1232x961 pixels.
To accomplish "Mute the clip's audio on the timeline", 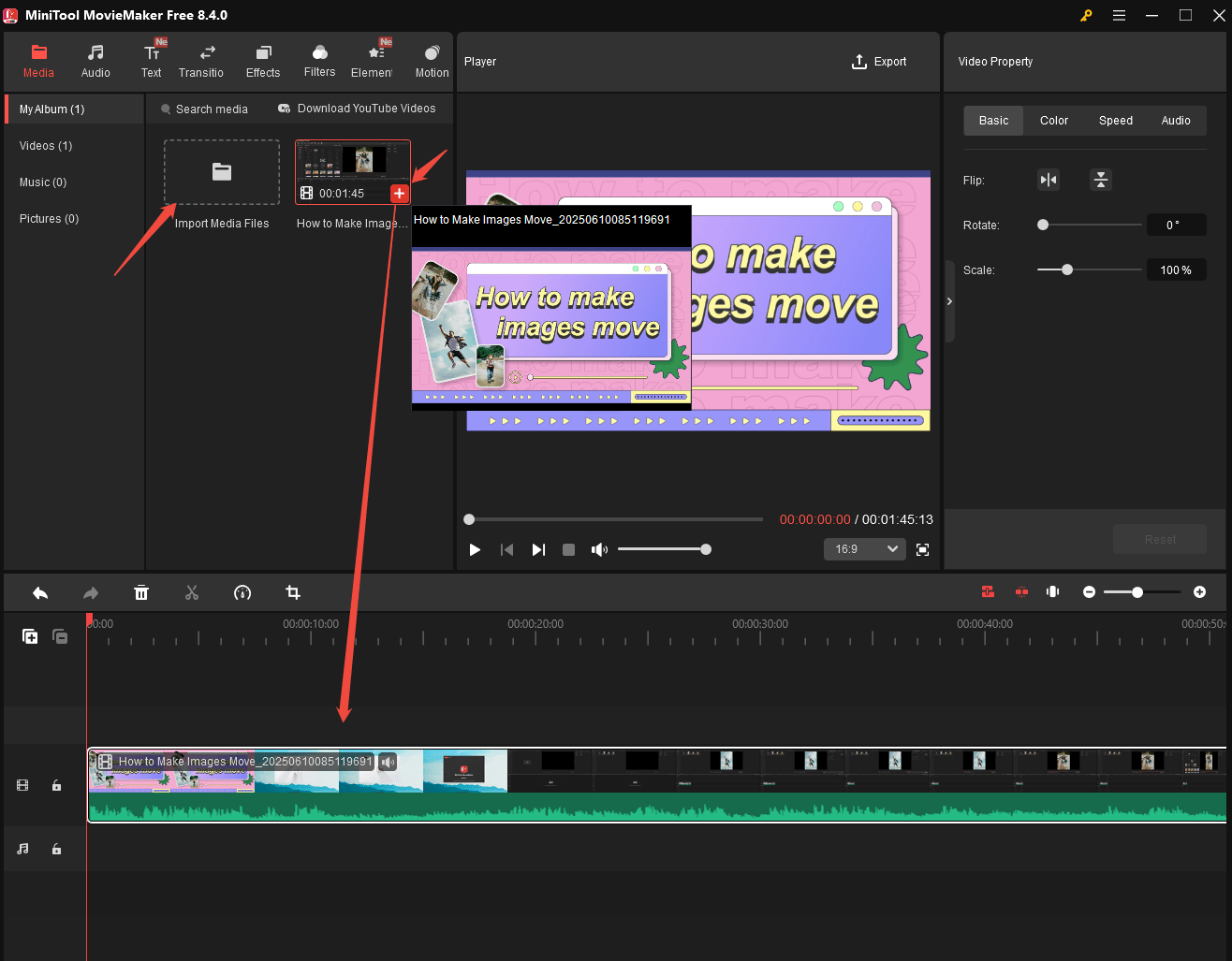I will point(388,761).
